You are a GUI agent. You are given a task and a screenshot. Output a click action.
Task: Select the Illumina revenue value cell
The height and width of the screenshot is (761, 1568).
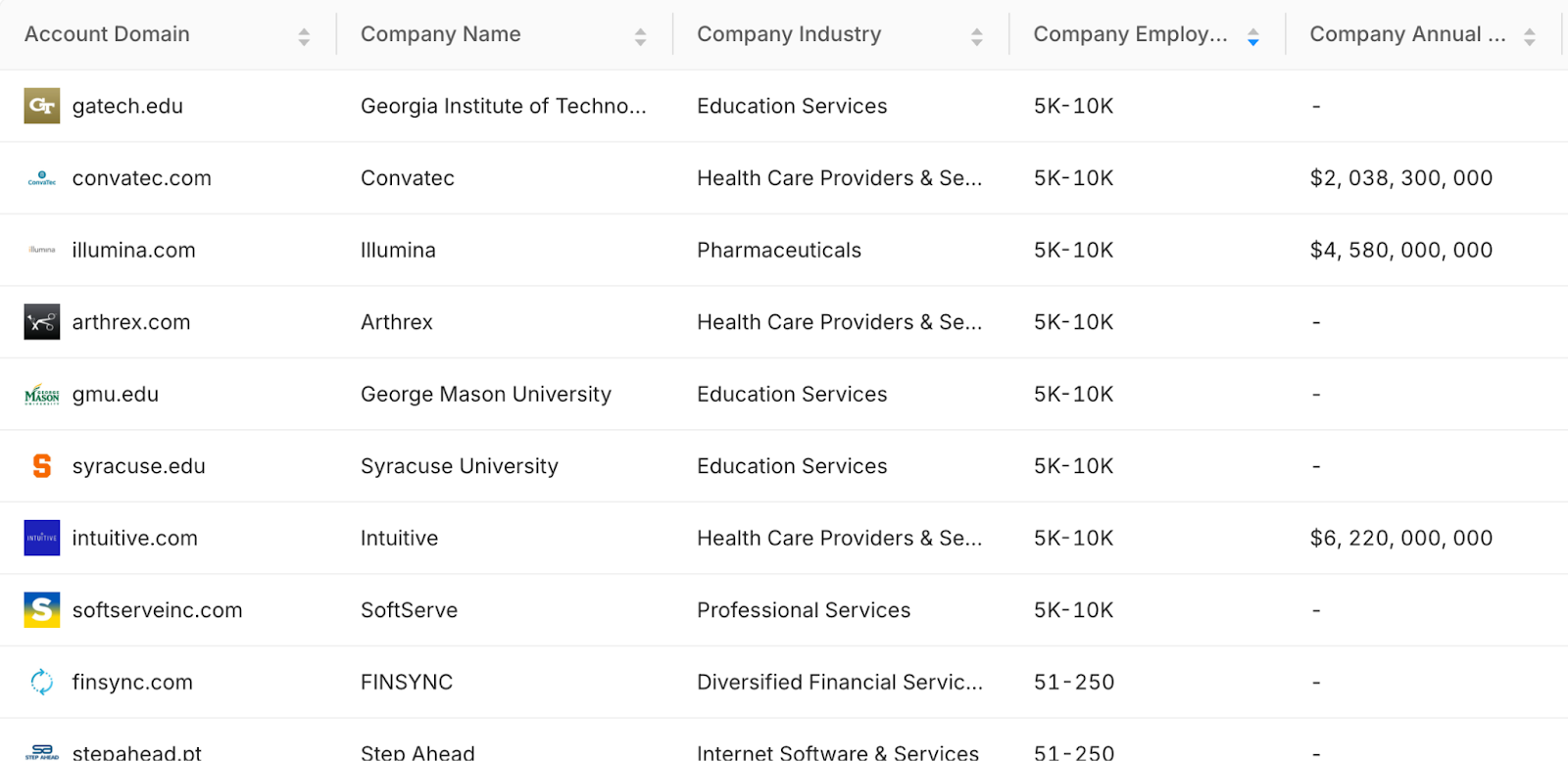tap(1399, 250)
